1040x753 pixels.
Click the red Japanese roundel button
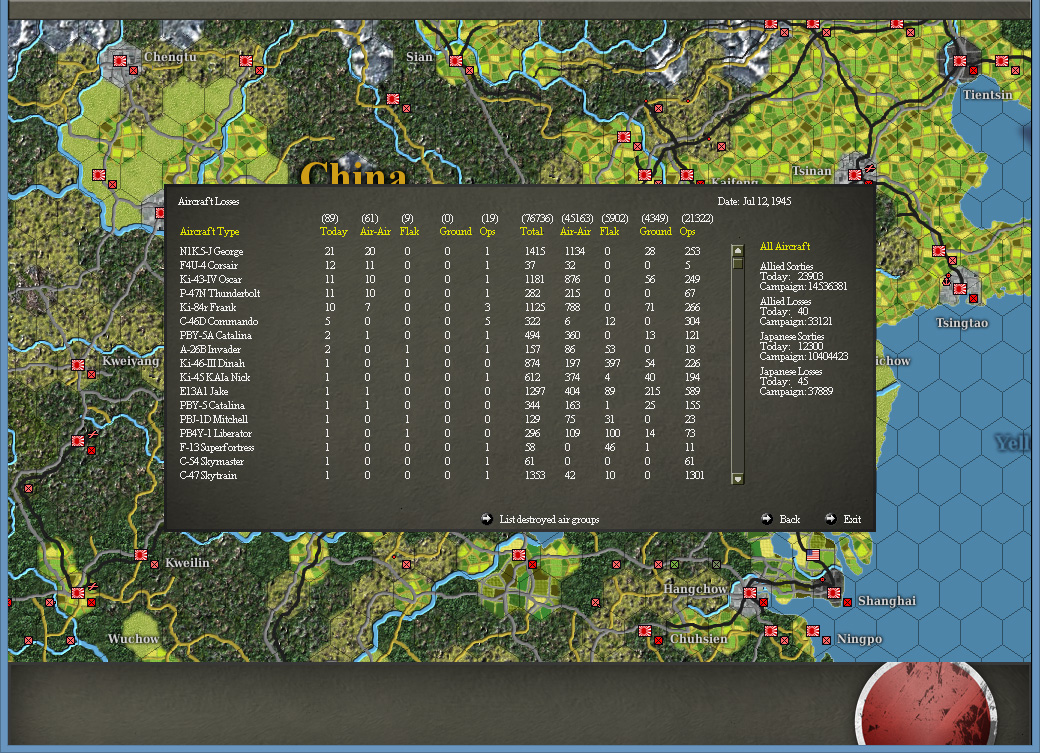926,705
